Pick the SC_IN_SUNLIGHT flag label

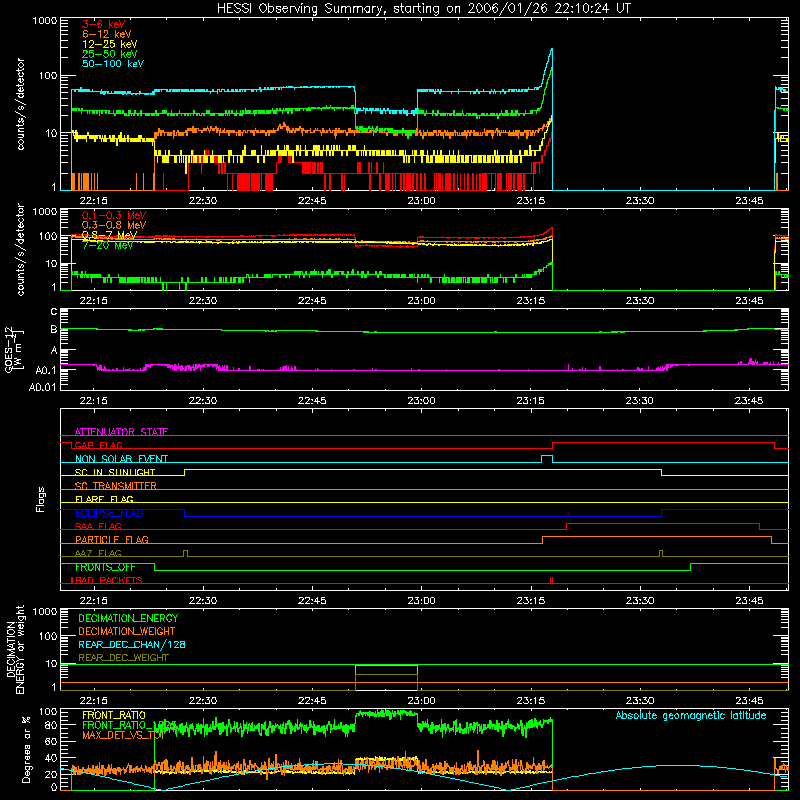(115, 472)
